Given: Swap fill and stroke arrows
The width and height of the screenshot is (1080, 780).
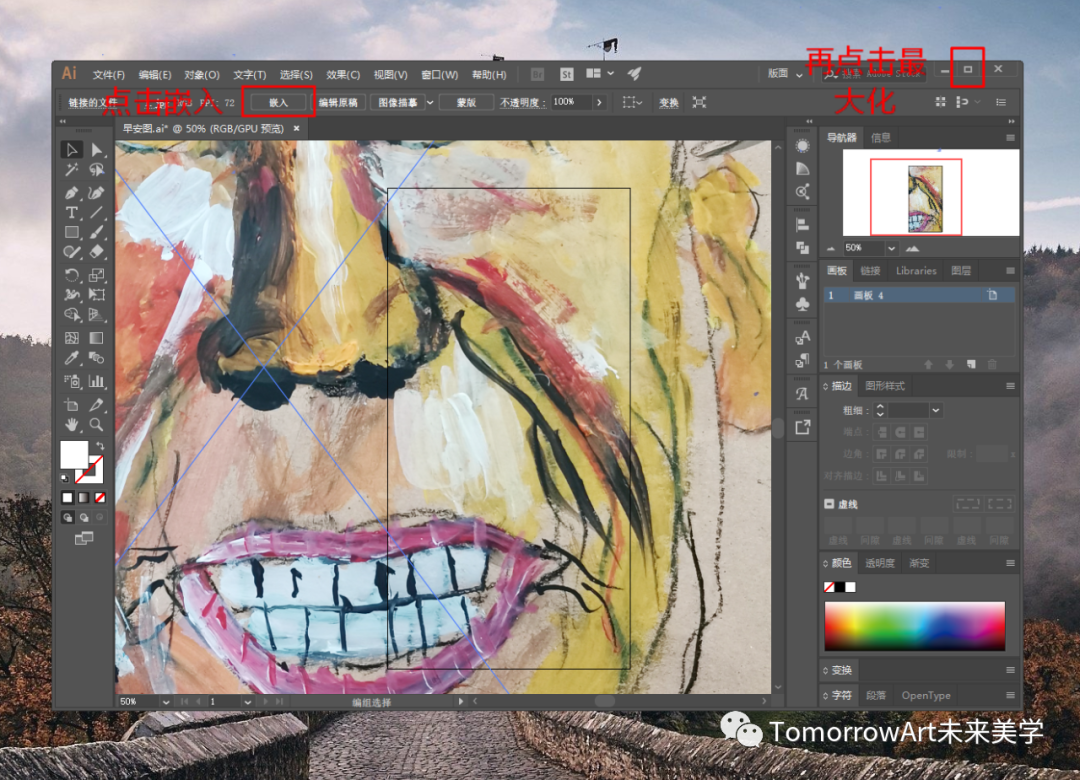Looking at the screenshot, I should click(100, 446).
